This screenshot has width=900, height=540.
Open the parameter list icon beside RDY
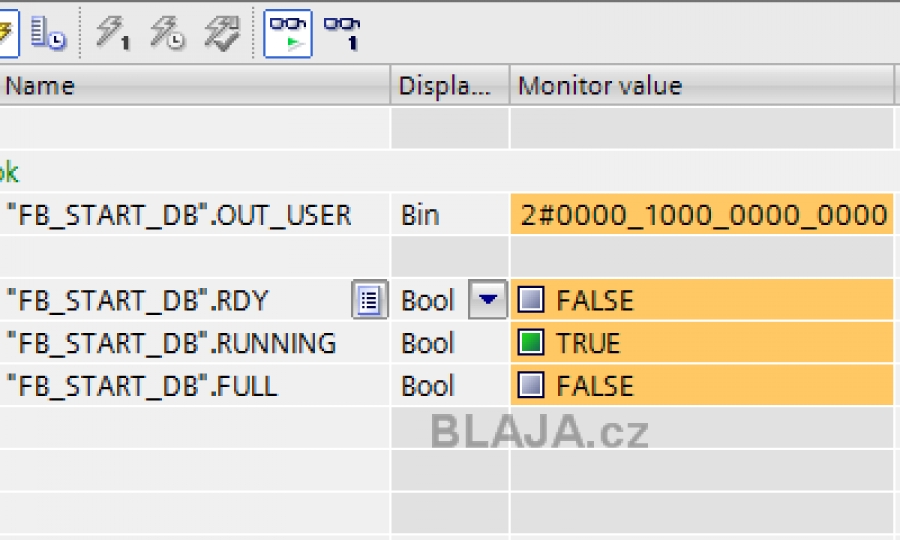coord(369,300)
